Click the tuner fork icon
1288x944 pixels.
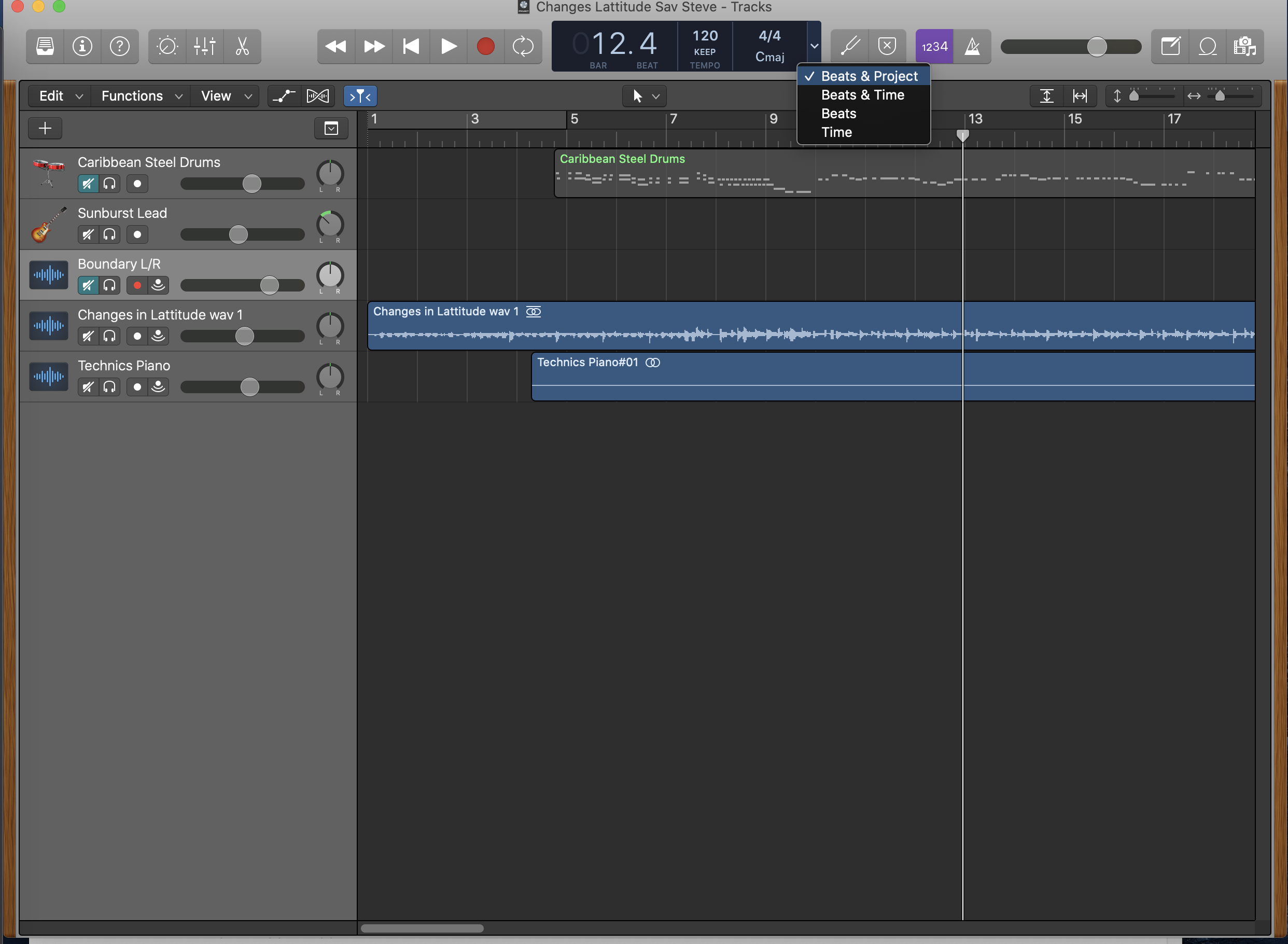850,46
